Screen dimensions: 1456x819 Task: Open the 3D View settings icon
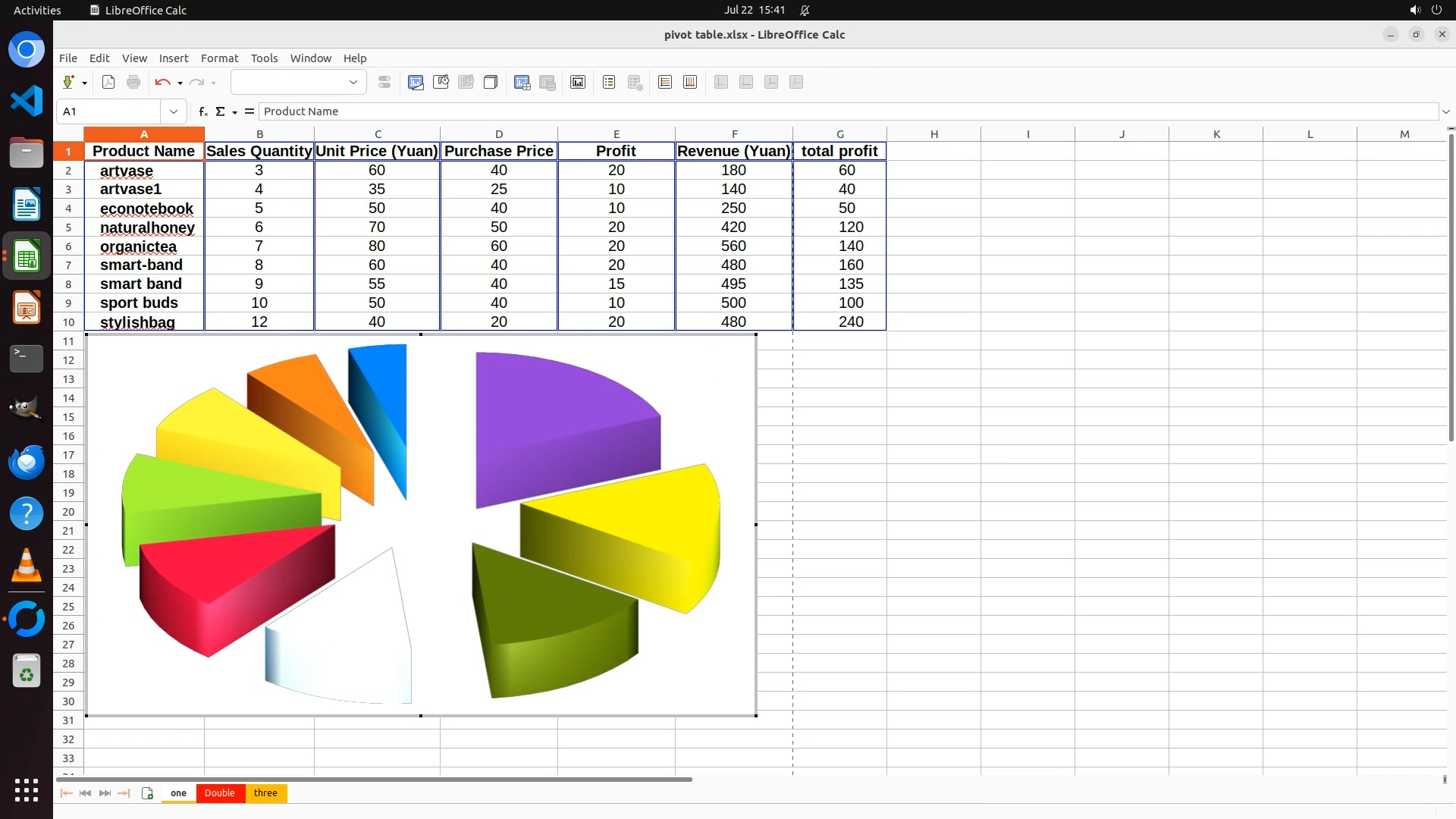(x=491, y=83)
